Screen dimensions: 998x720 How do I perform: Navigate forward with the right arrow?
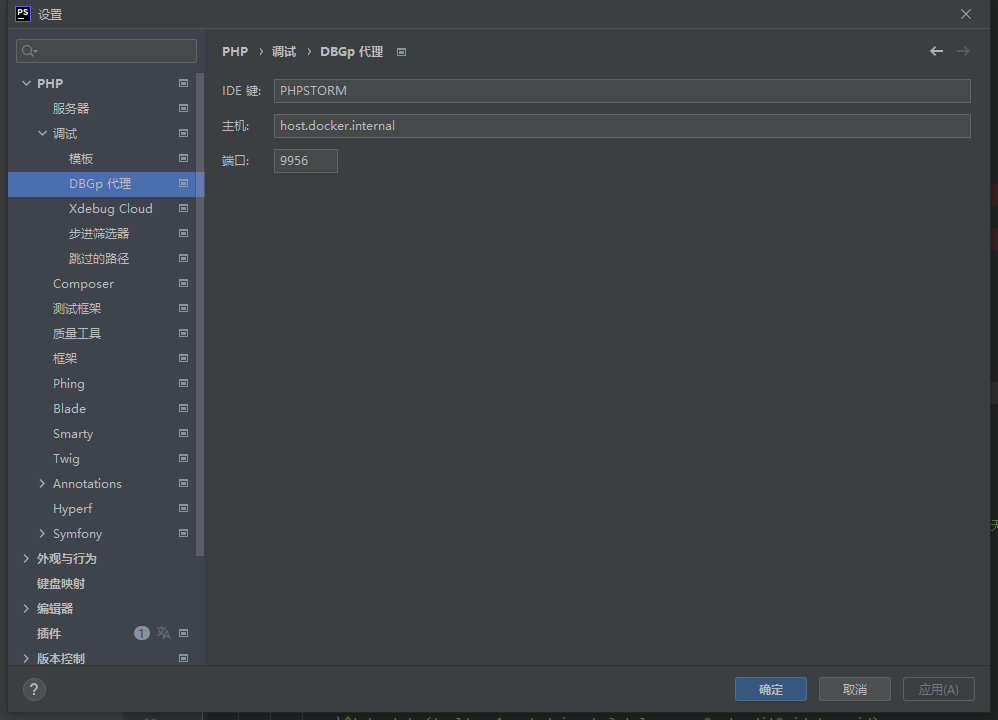963,51
